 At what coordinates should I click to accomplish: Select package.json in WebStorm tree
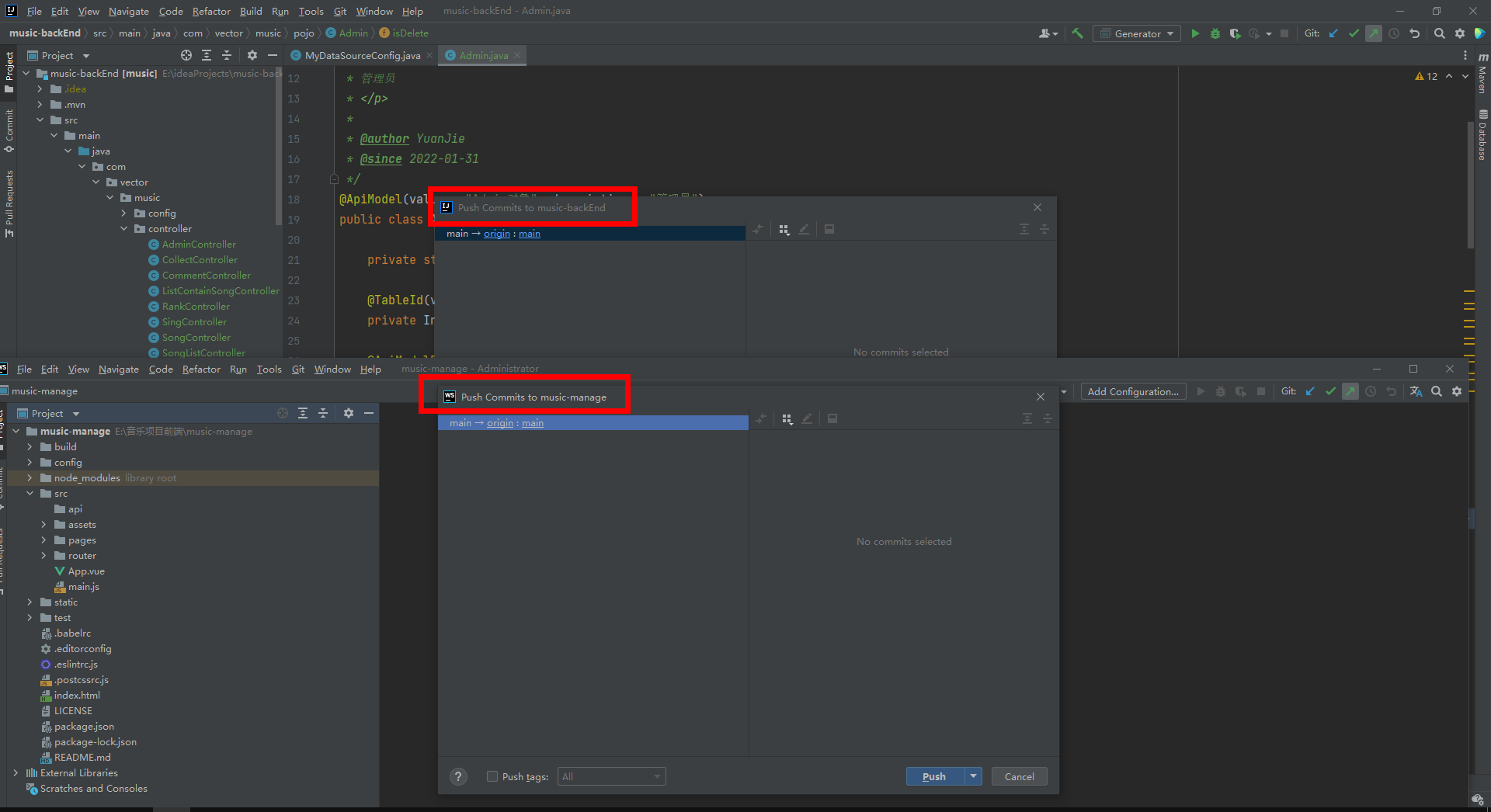click(84, 727)
